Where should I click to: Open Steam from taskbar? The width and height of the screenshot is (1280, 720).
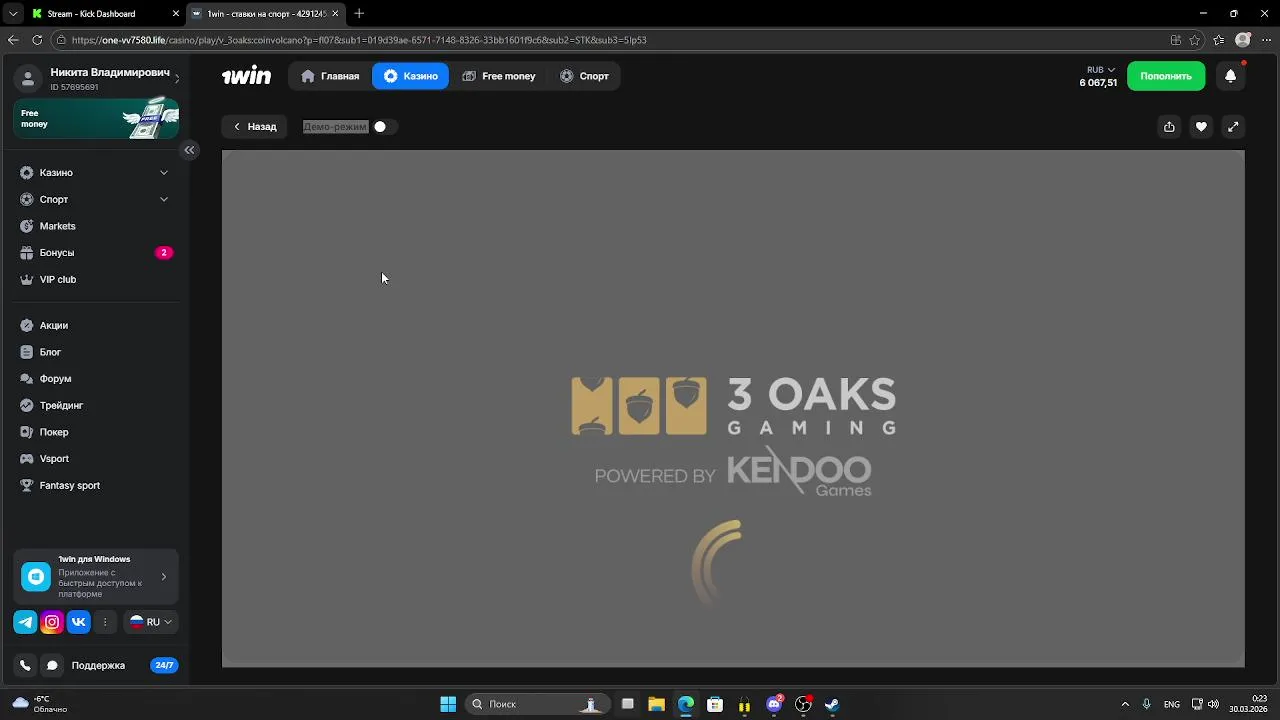[832, 704]
